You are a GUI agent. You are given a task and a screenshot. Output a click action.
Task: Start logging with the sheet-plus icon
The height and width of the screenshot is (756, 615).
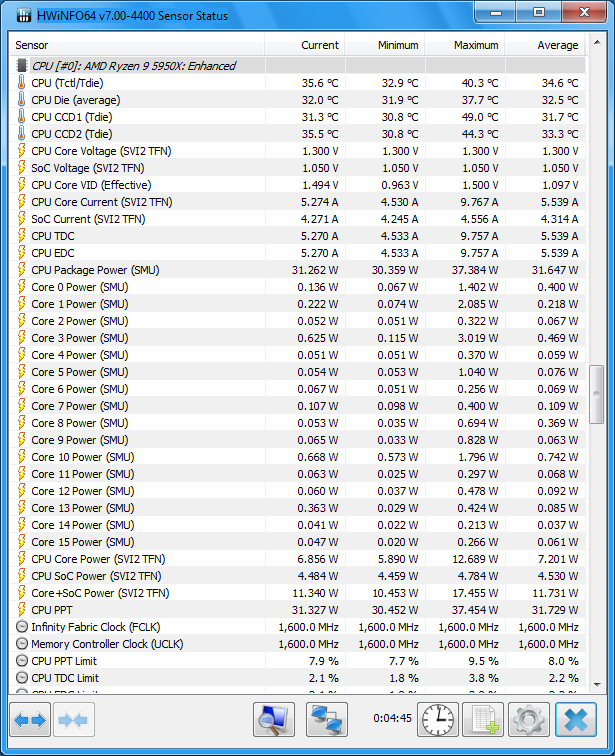click(x=483, y=720)
